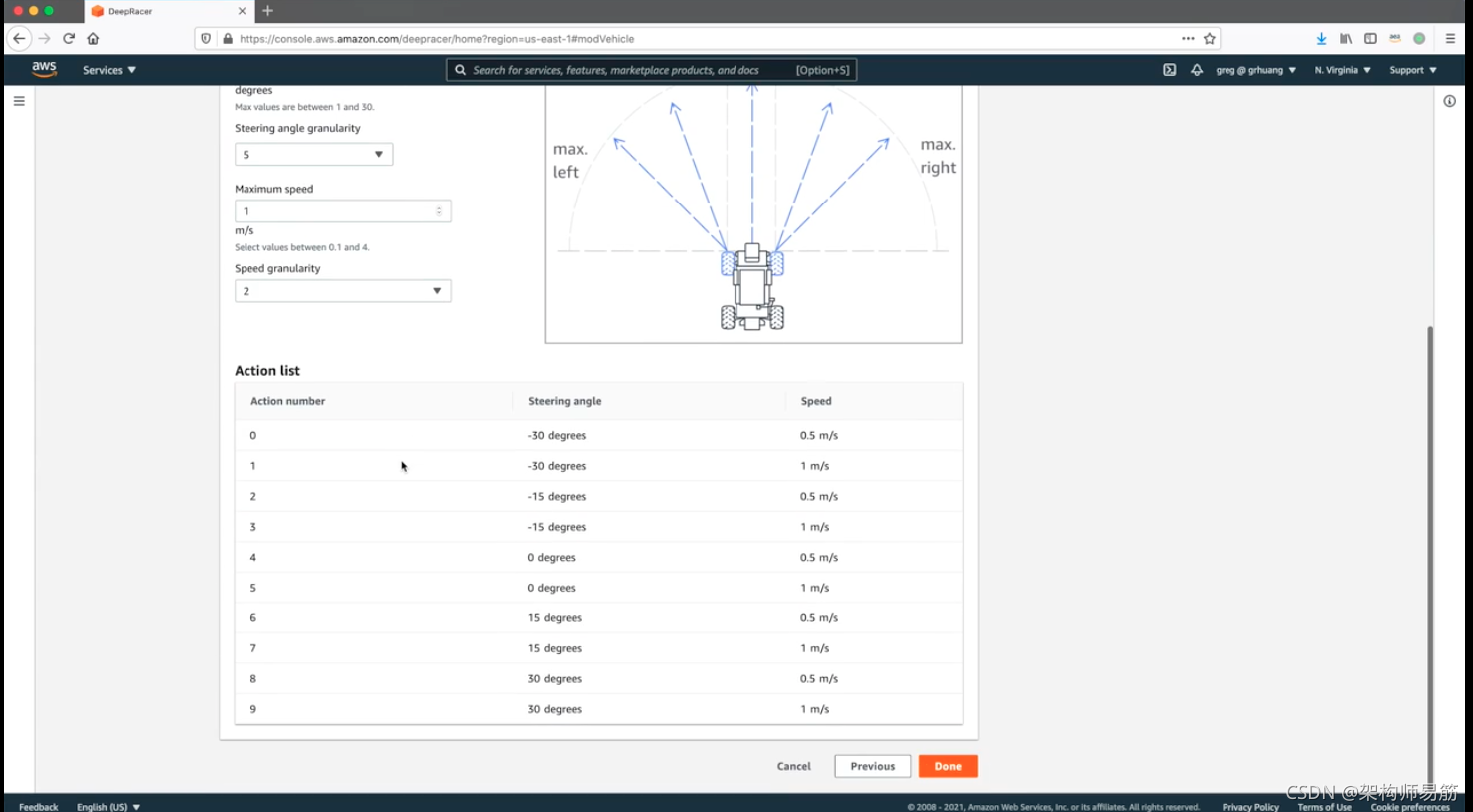The image size is (1473, 812).
Task: Reload the page with the refresh icon
Action: pyautogui.click(x=69, y=38)
